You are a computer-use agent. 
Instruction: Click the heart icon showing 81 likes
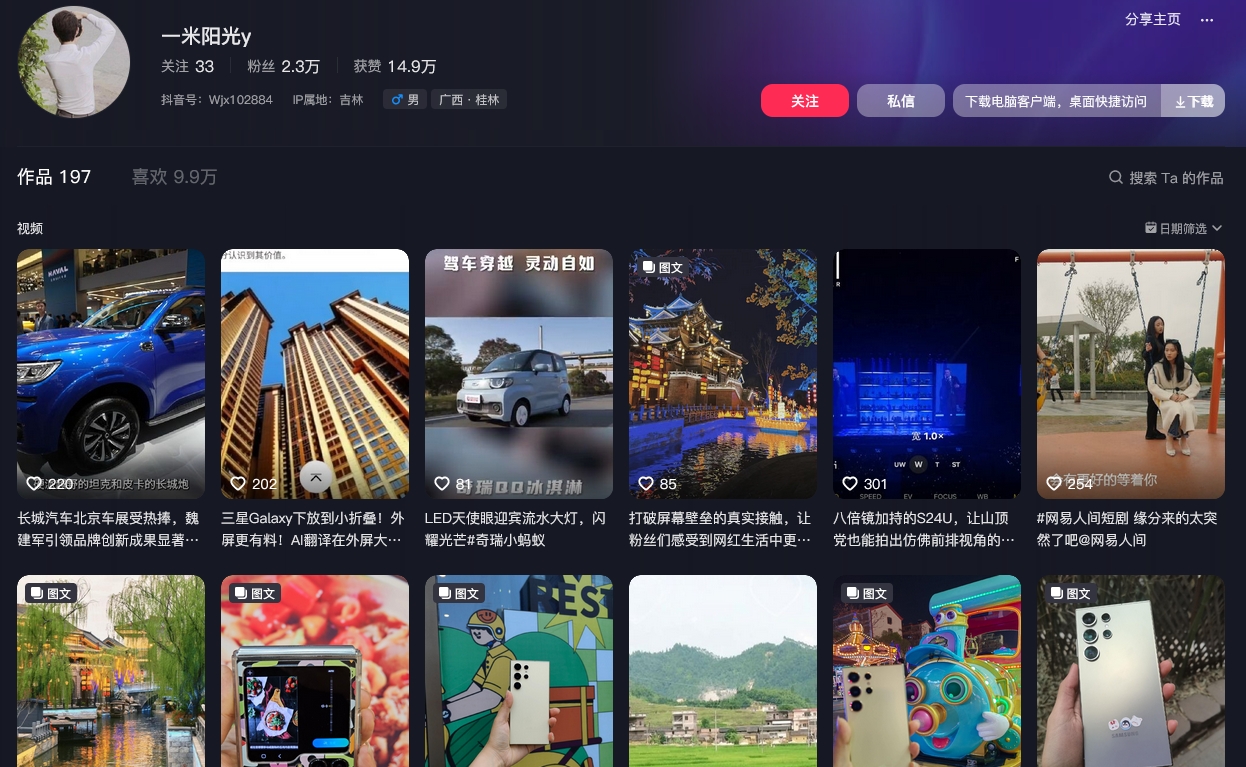pos(442,483)
